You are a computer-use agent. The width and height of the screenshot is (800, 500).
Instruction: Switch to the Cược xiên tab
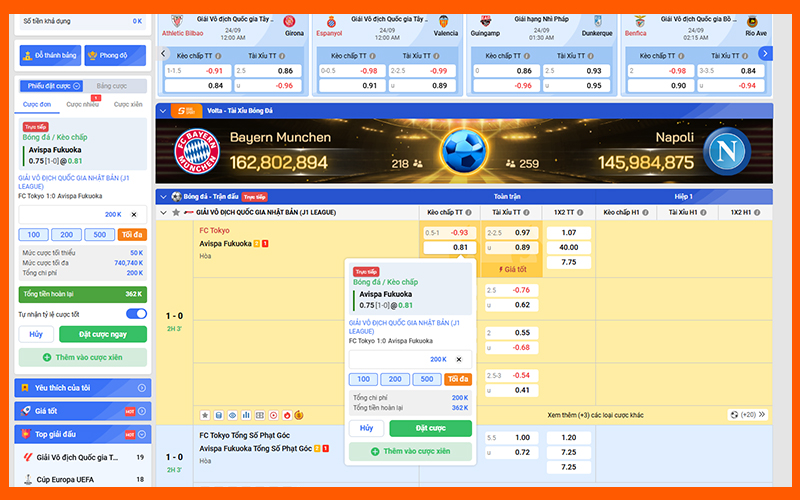(127, 104)
